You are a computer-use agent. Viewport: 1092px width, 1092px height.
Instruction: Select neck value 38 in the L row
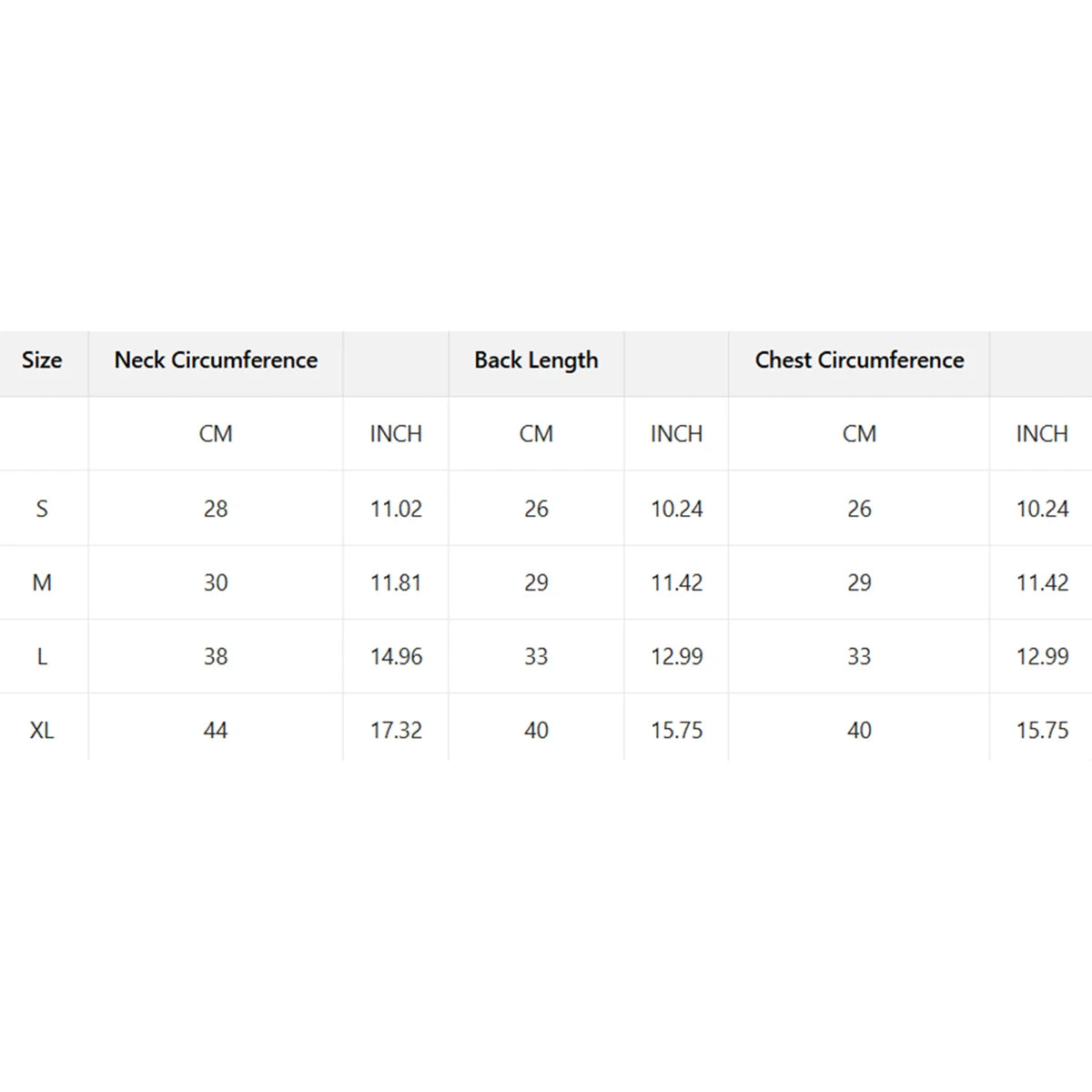pyautogui.click(x=216, y=656)
